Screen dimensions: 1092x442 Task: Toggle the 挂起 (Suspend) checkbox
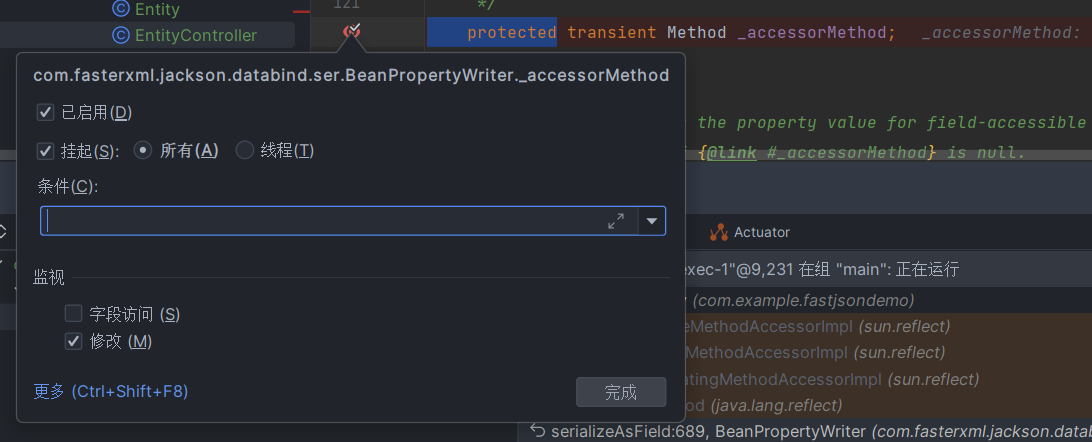[x=45, y=151]
